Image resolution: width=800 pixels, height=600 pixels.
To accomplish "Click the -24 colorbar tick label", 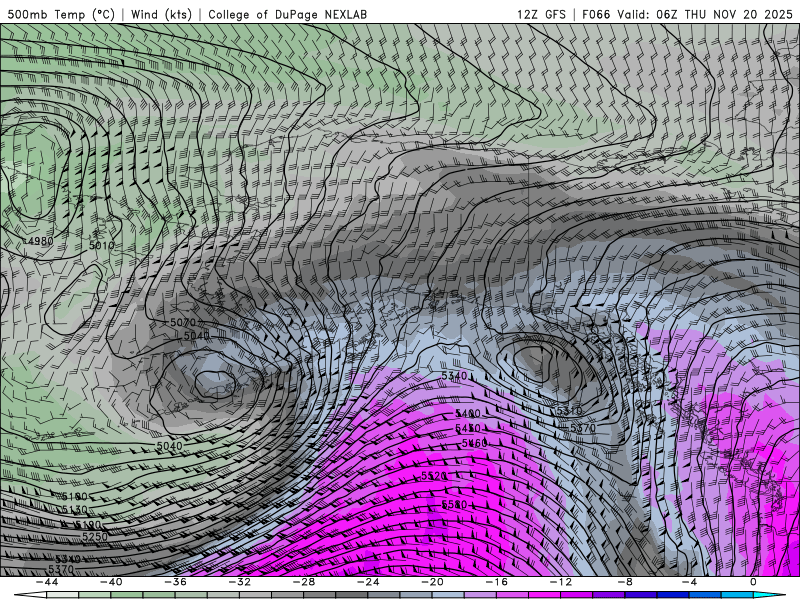I will (x=368, y=582).
